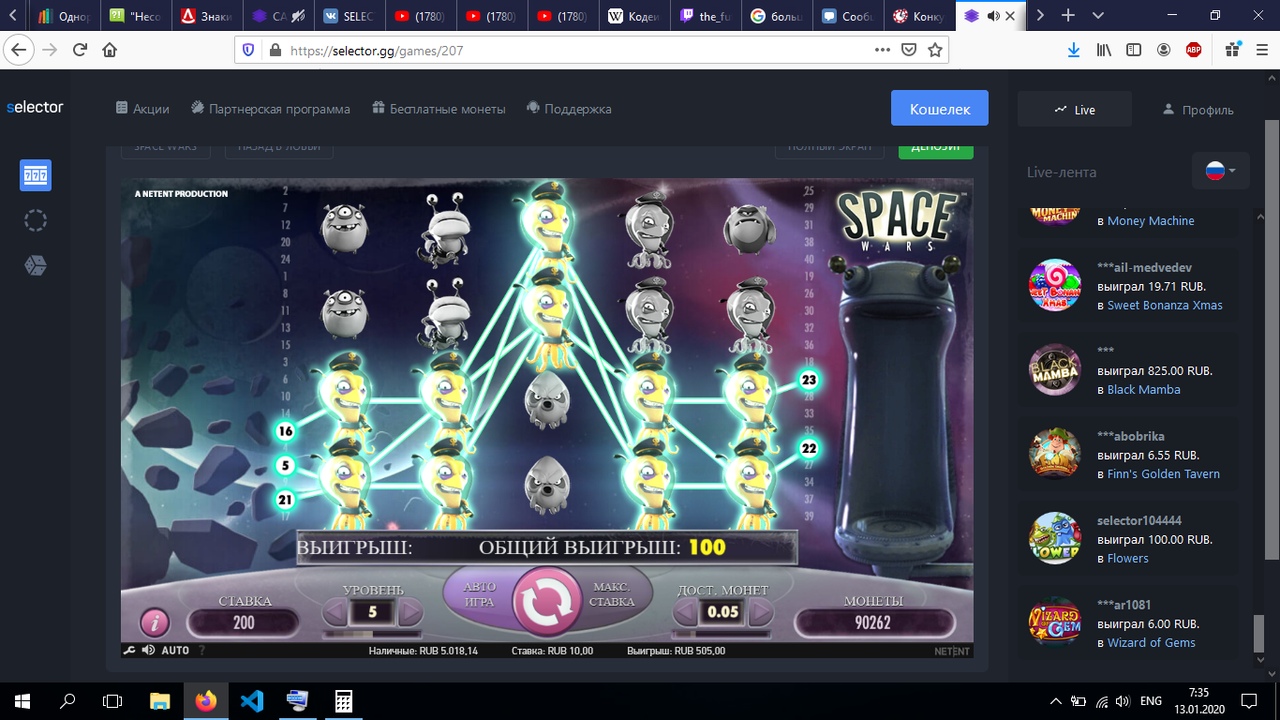
Task: Open the hexagon sidebar section
Action: (x=36, y=265)
